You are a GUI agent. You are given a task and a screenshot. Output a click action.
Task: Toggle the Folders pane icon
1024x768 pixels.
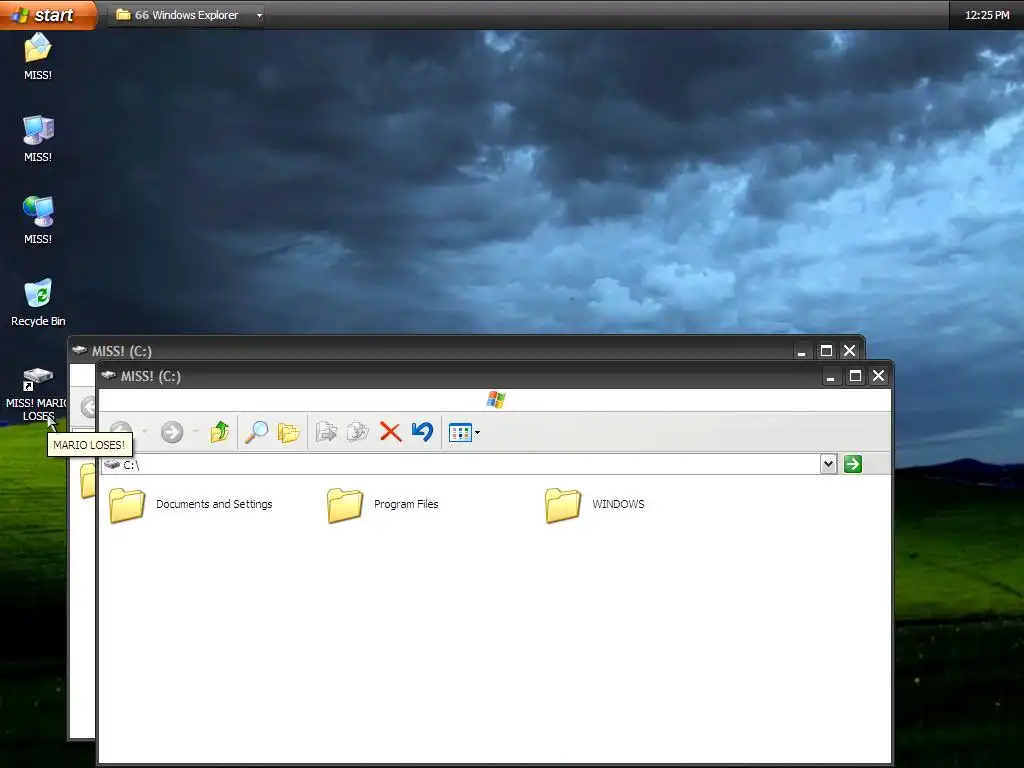288,432
